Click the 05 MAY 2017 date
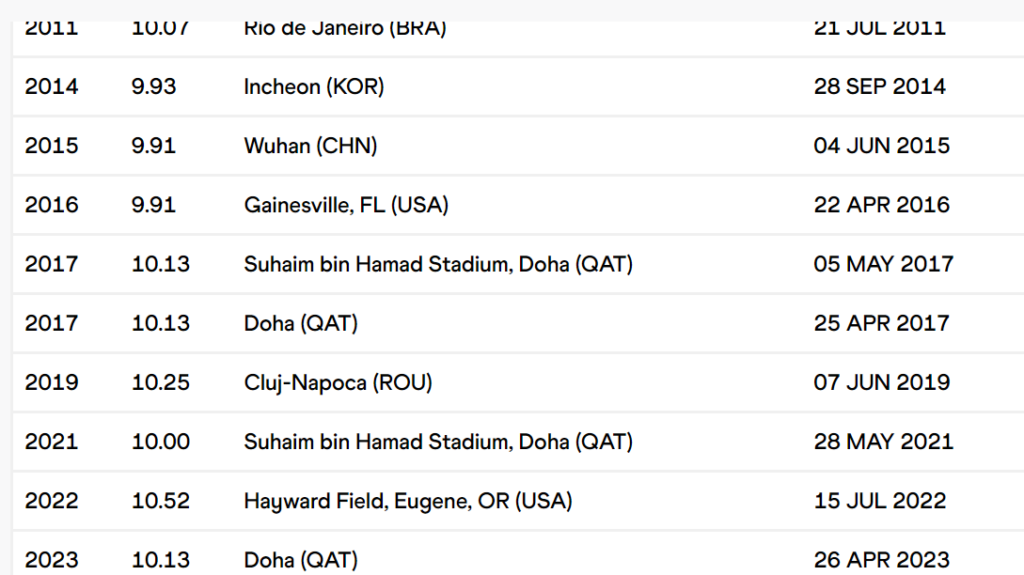Image resolution: width=1024 pixels, height=575 pixels. [883, 264]
